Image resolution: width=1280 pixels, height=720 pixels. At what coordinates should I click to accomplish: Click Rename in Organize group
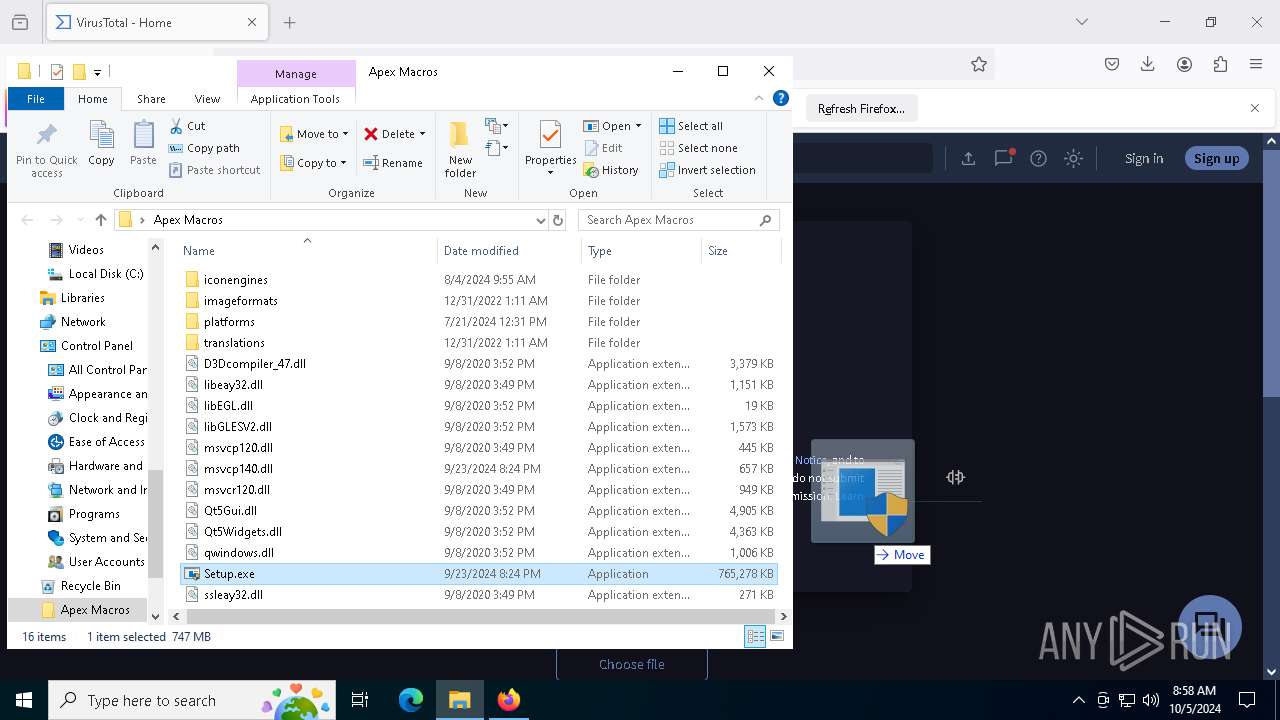[393, 163]
